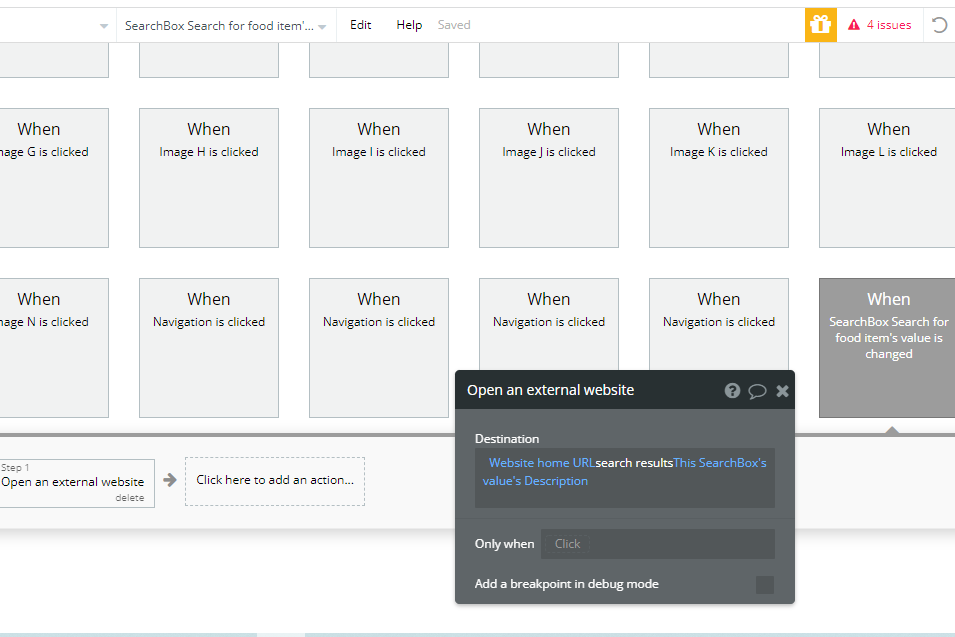Click the Destination label
The height and width of the screenshot is (637, 955).
507,438
